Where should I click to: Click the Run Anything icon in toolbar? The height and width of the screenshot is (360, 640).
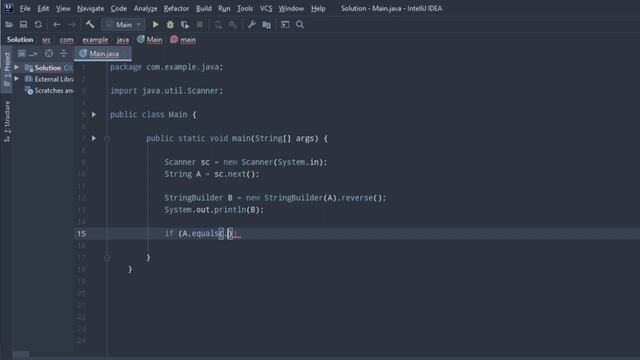click(x=285, y=25)
